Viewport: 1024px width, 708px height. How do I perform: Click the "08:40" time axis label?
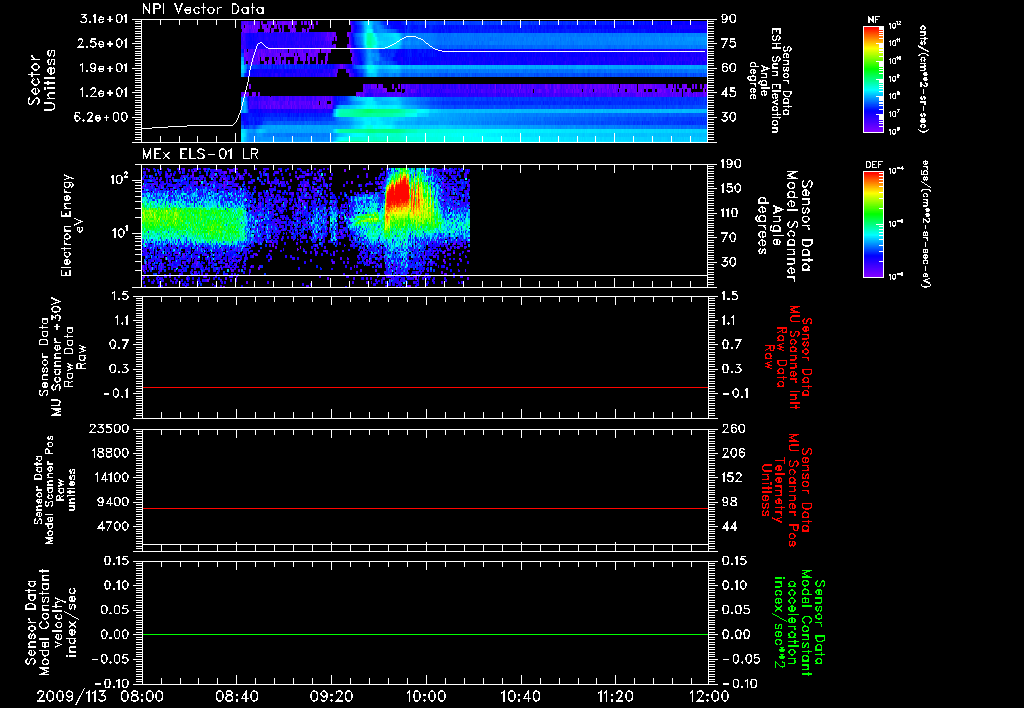(236, 696)
